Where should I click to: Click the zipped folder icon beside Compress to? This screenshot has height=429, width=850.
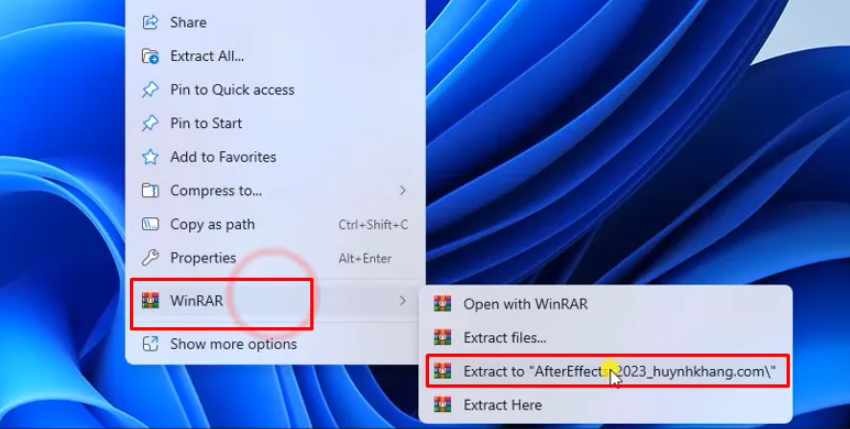point(150,190)
